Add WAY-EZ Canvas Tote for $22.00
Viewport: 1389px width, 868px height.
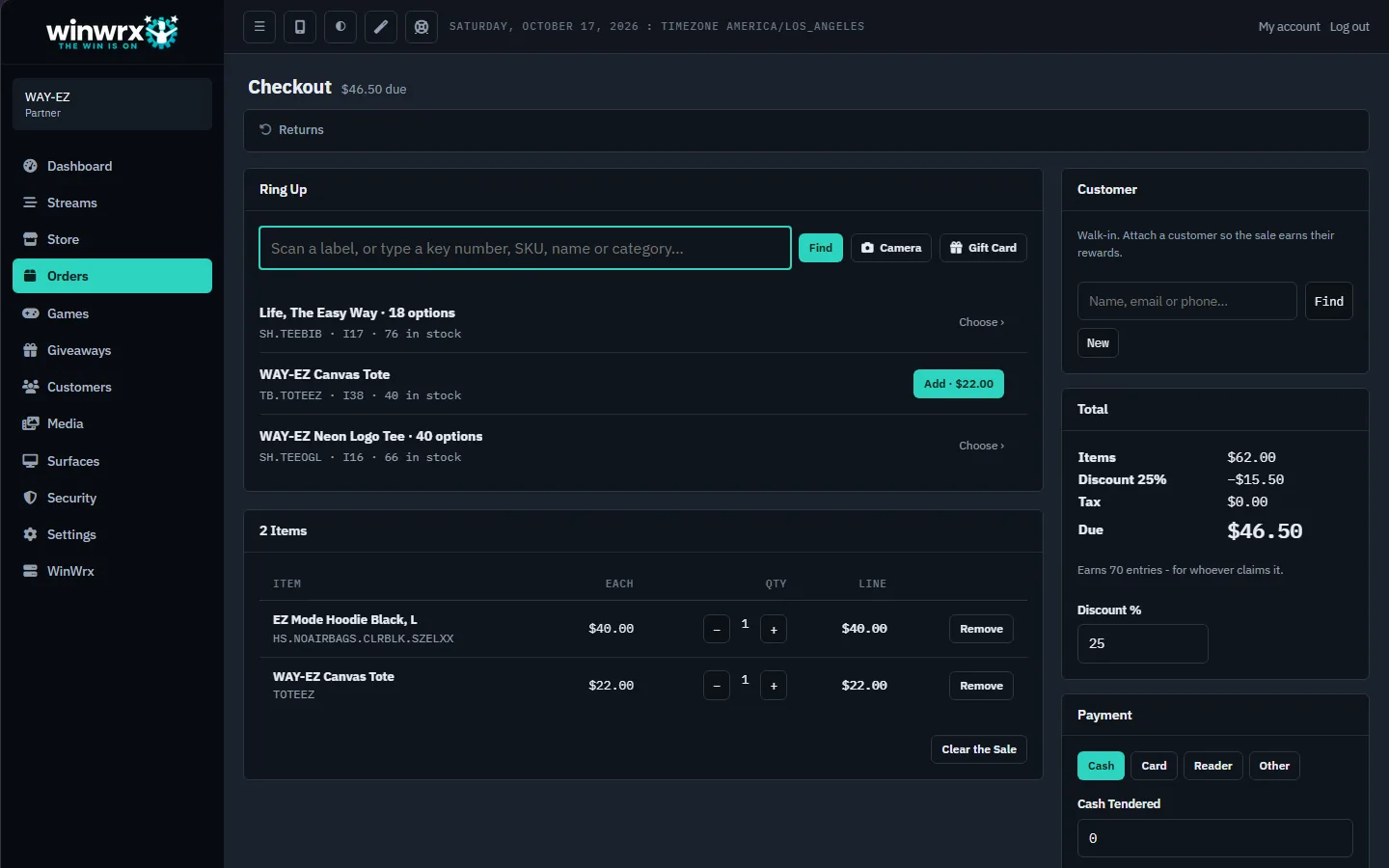point(959,384)
